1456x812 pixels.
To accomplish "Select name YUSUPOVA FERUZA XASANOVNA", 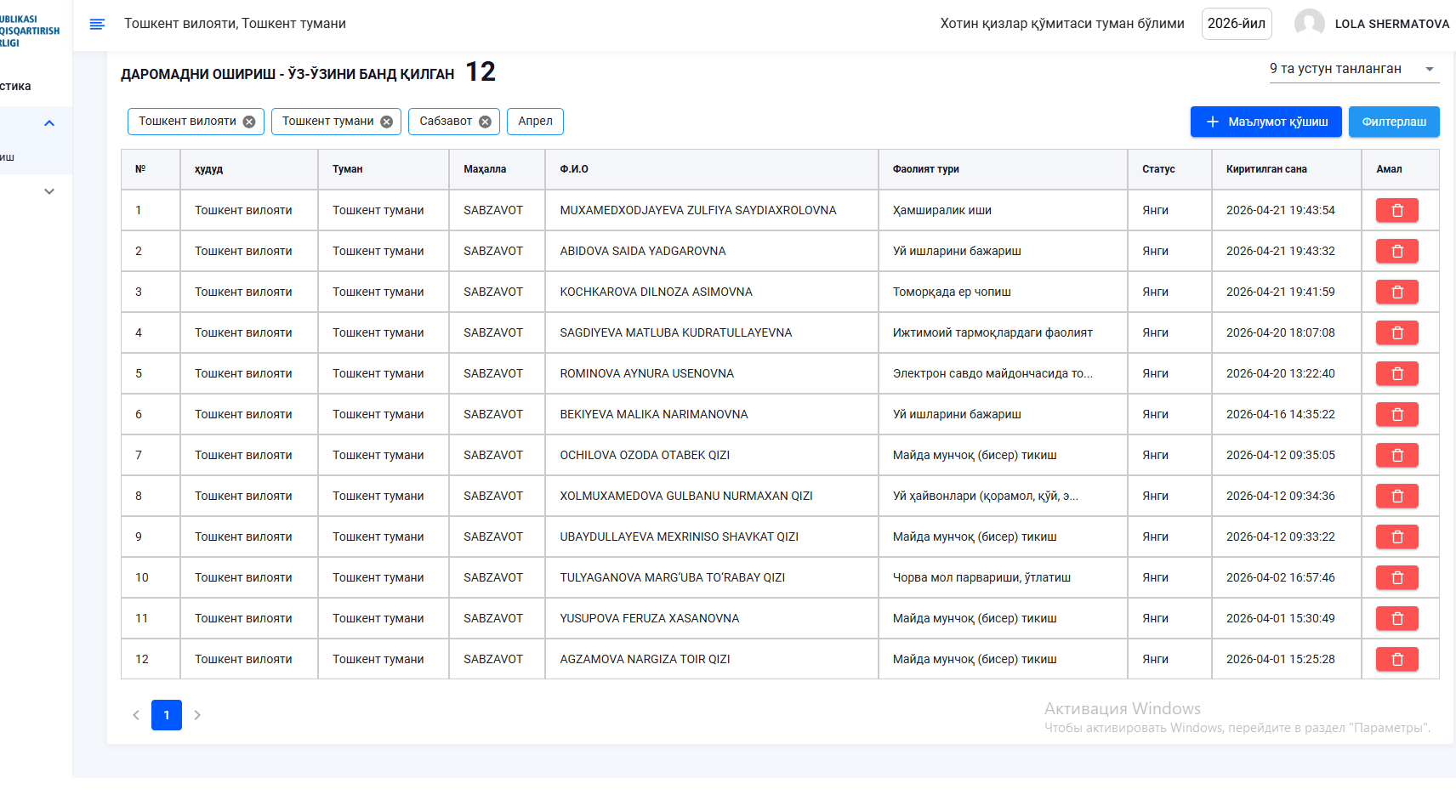I will [650, 618].
